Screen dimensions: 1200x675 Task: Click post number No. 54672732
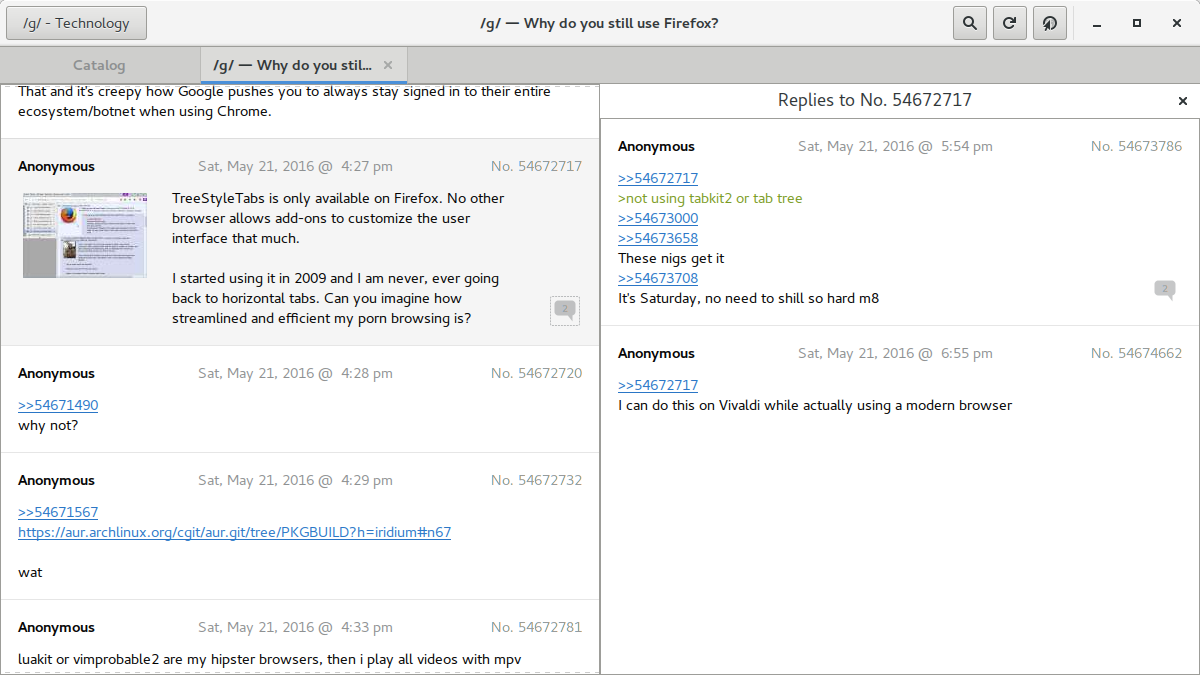(x=536, y=480)
